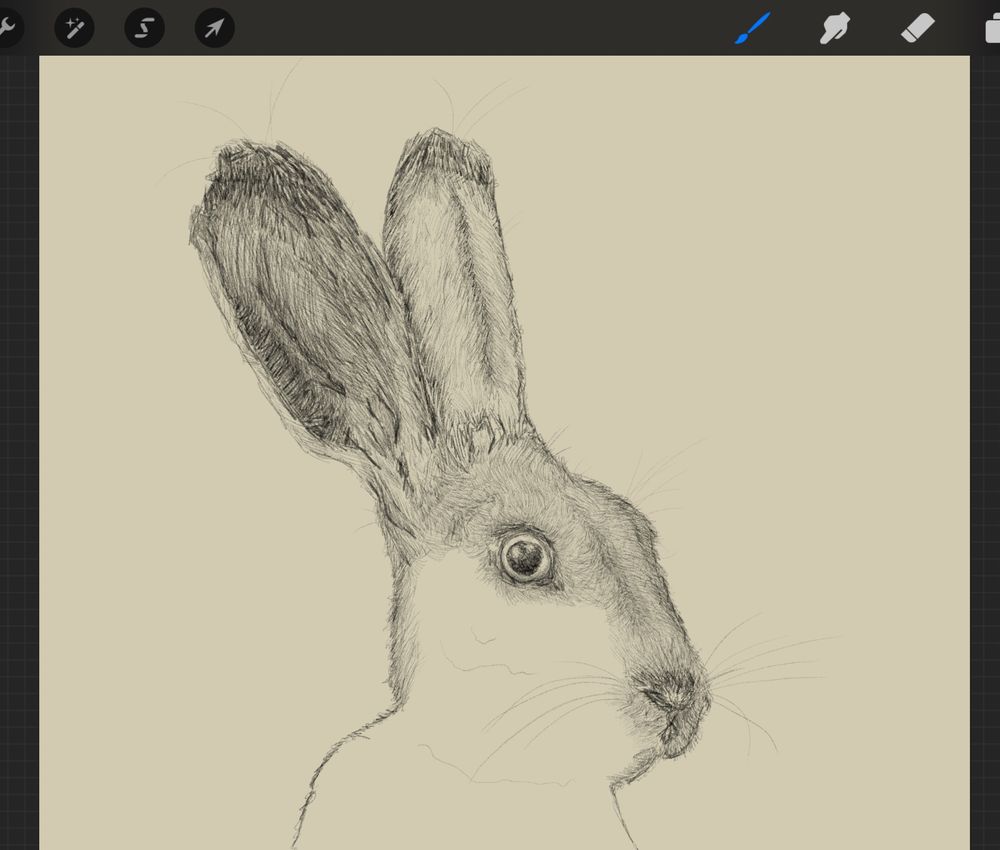Open the Actions wrench menu
1000x850 pixels.
pos(6,28)
